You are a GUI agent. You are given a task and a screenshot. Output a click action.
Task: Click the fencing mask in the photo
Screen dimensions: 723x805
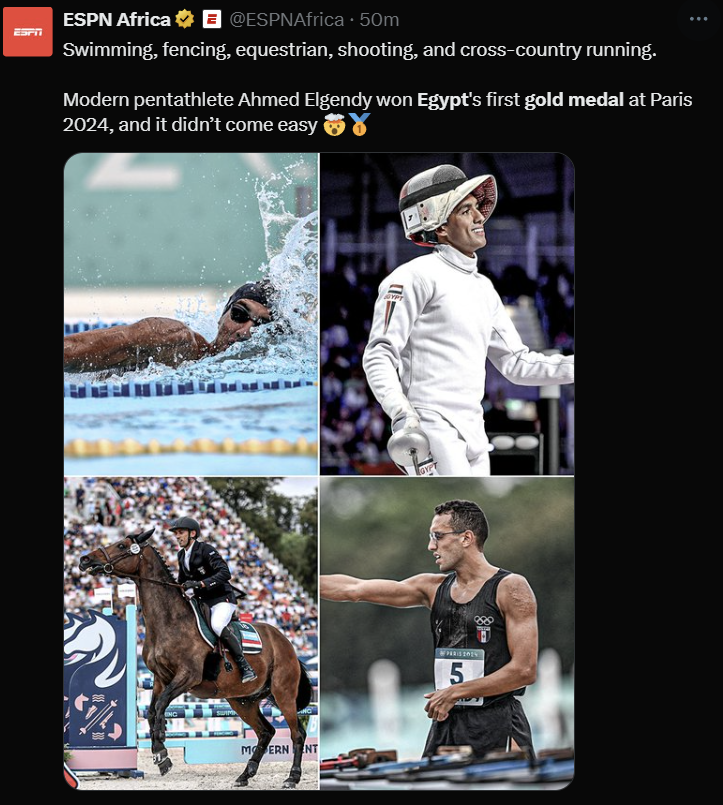[447, 204]
